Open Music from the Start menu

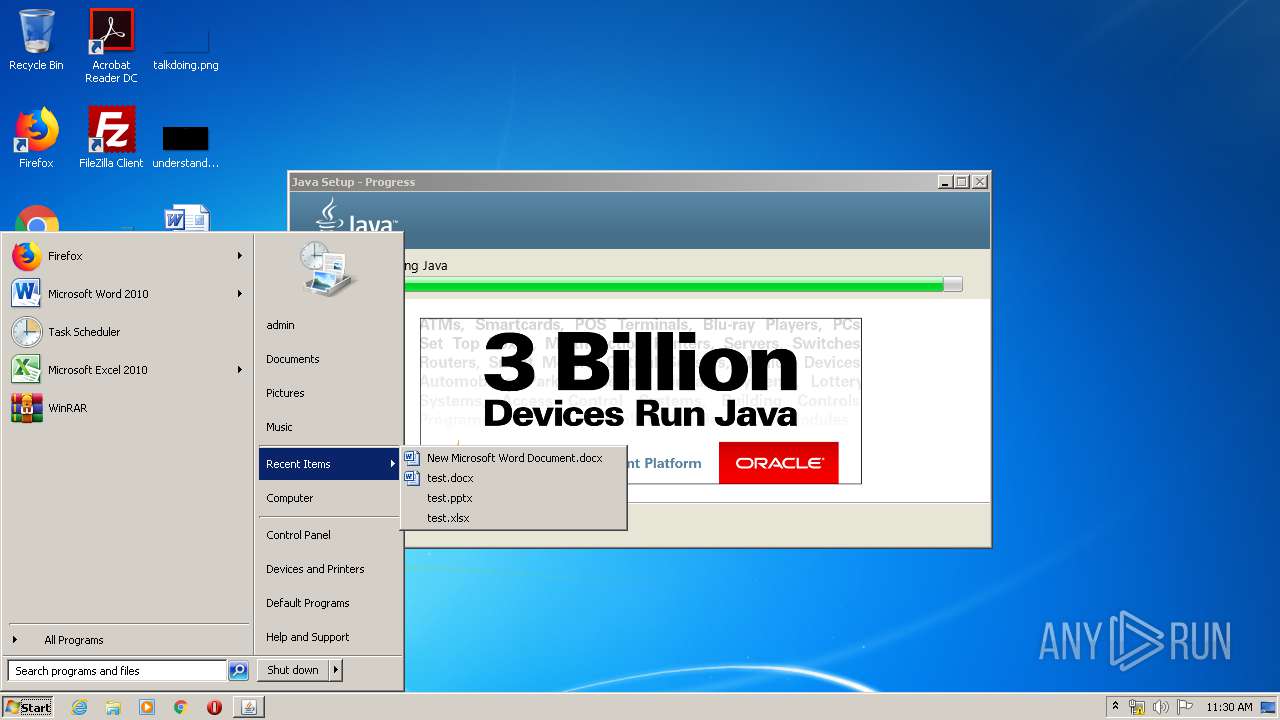tap(329, 427)
